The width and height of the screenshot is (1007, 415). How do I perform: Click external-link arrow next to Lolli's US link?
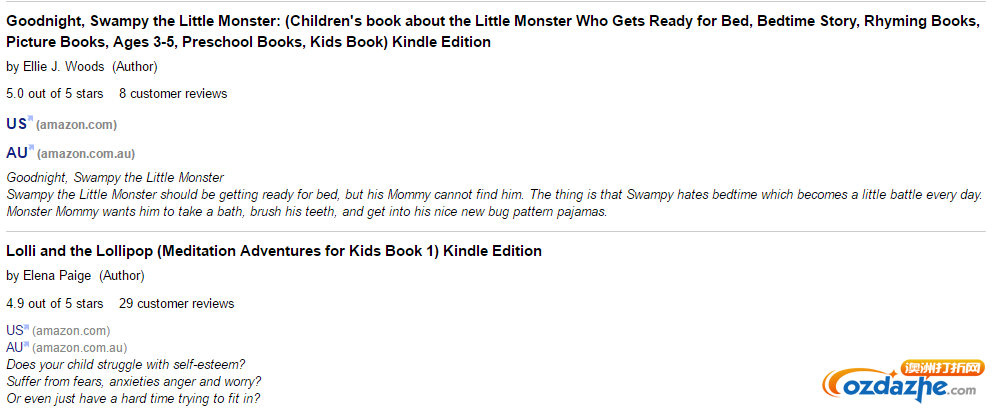click(x=26, y=328)
